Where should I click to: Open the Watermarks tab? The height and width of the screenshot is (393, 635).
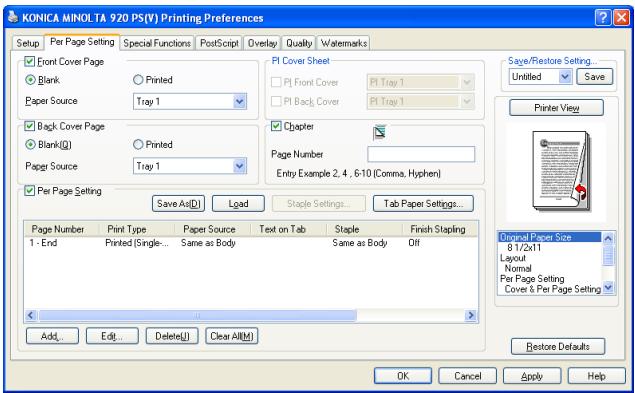tap(344, 43)
